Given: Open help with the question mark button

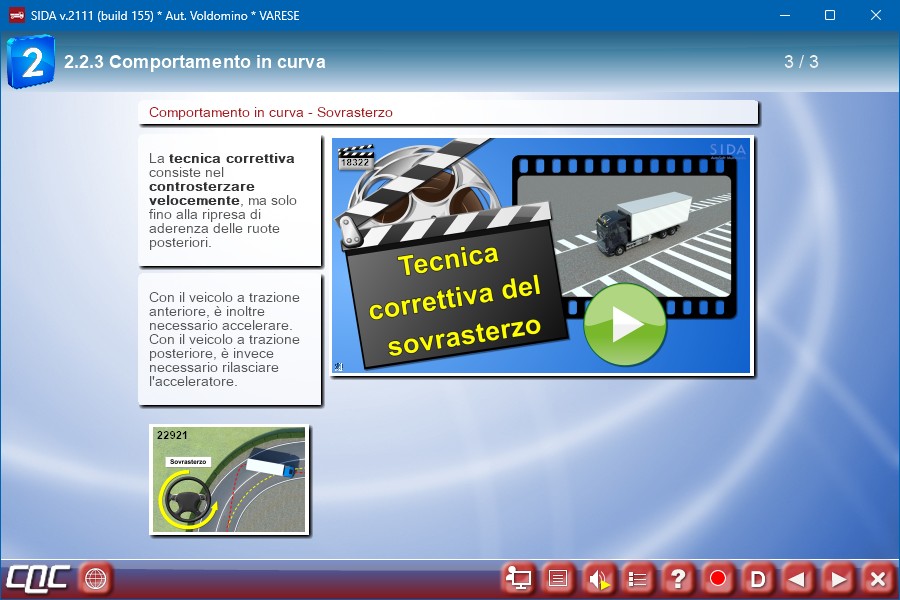Looking at the screenshot, I should pos(678,578).
